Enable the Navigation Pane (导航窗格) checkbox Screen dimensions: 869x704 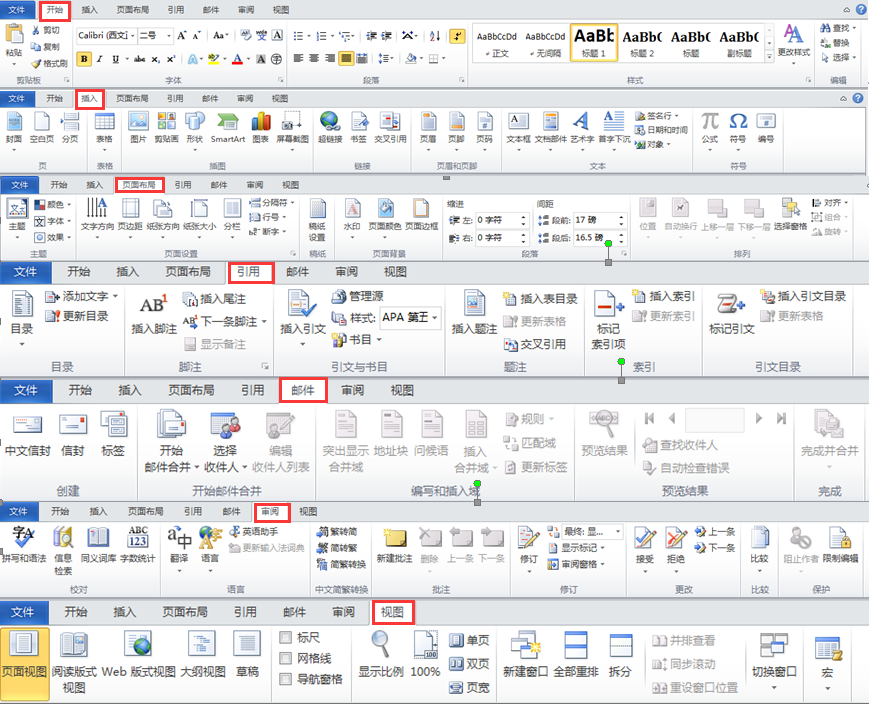pyautogui.click(x=285, y=679)
